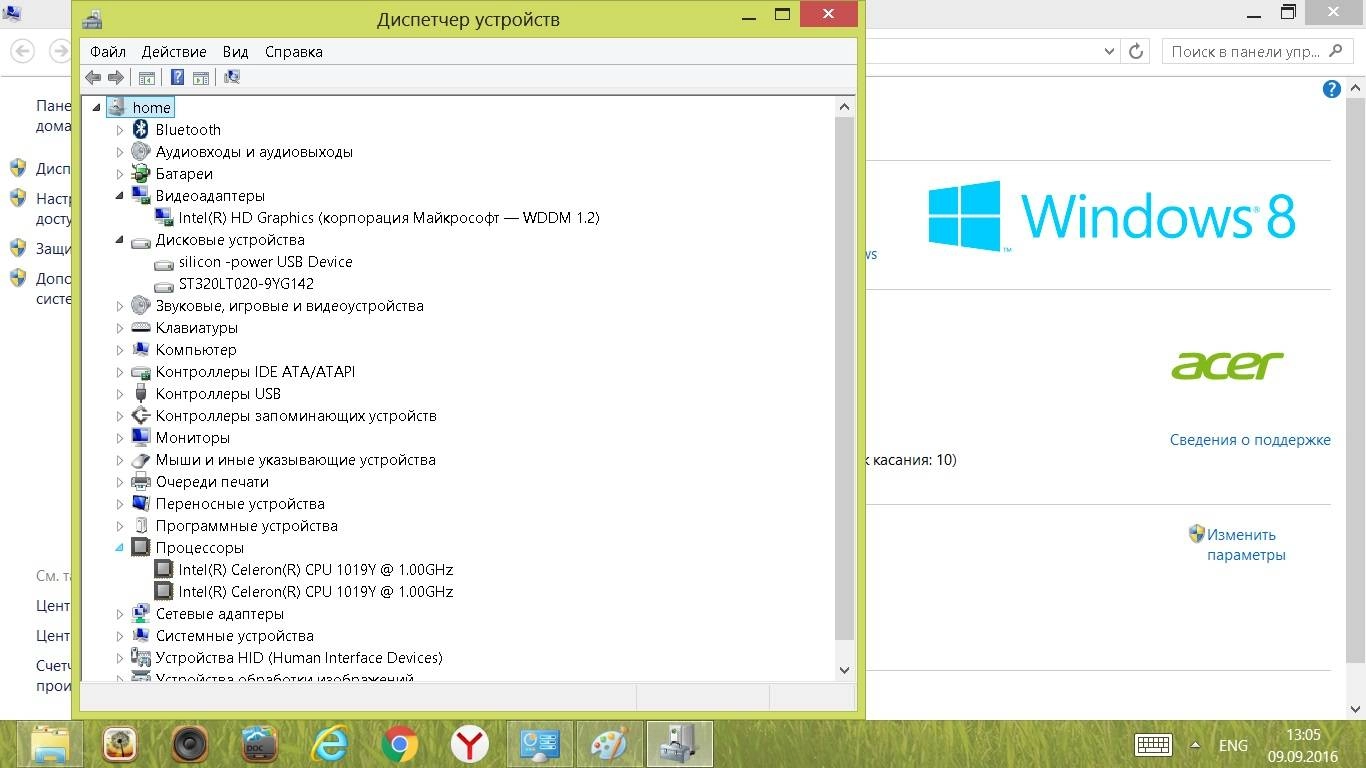The width and height of the screenshot is (1366, 768).
Task: Open the Файл menu
Action: (108, 51)
